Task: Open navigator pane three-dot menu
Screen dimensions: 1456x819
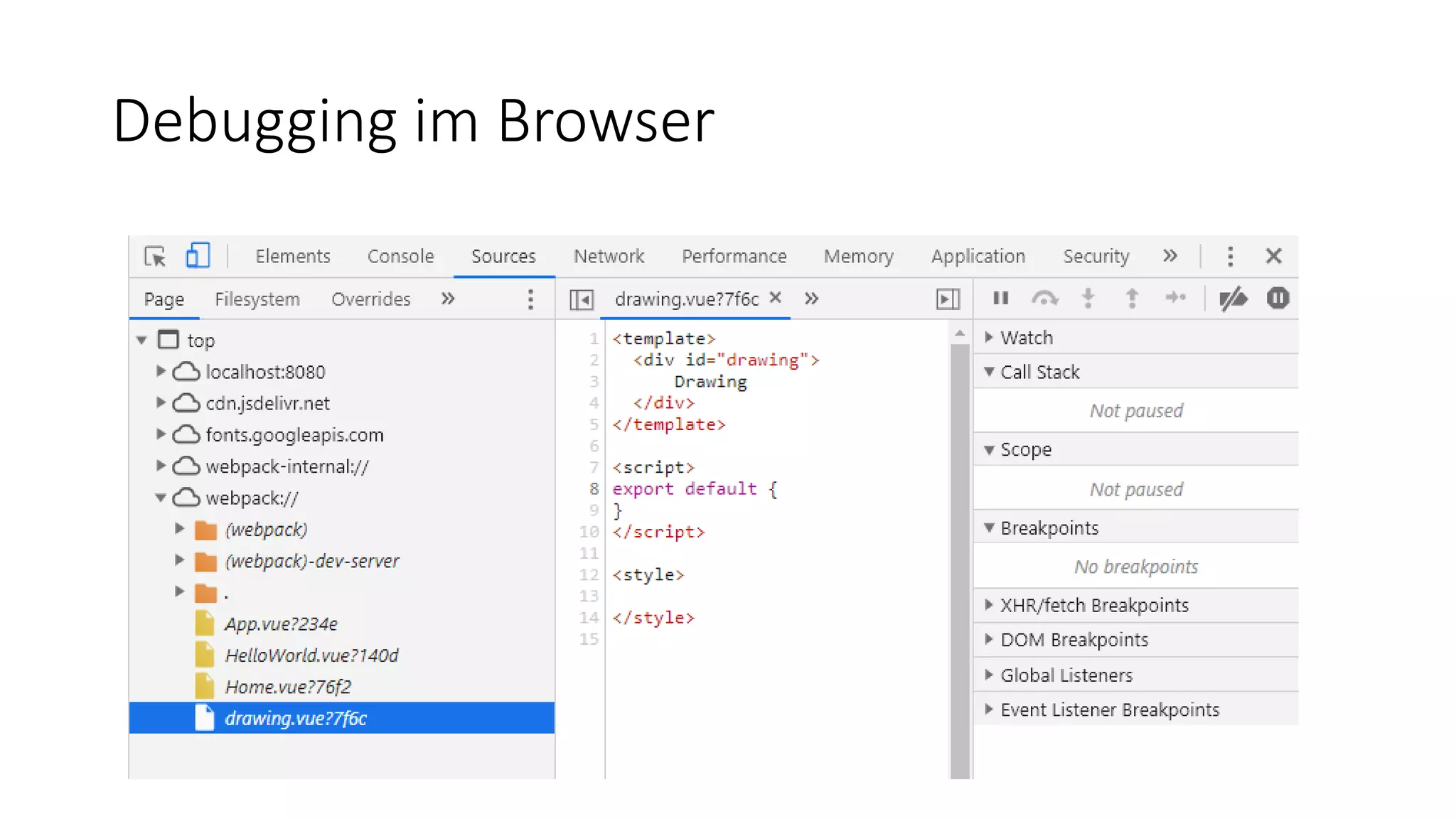Action: (530, 299)
